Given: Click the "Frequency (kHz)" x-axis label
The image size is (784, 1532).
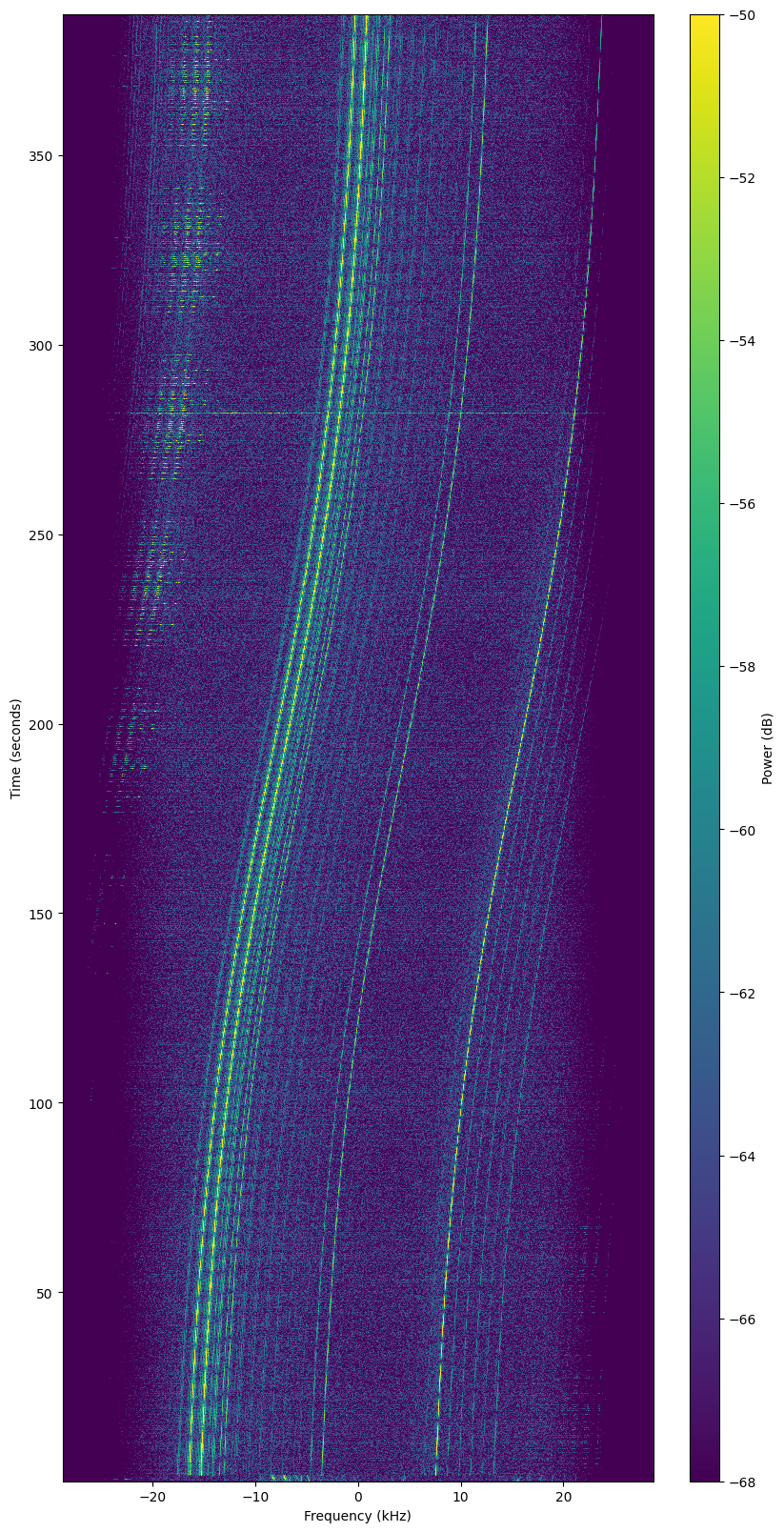Looking at the screenshot, I should 357,1516.
